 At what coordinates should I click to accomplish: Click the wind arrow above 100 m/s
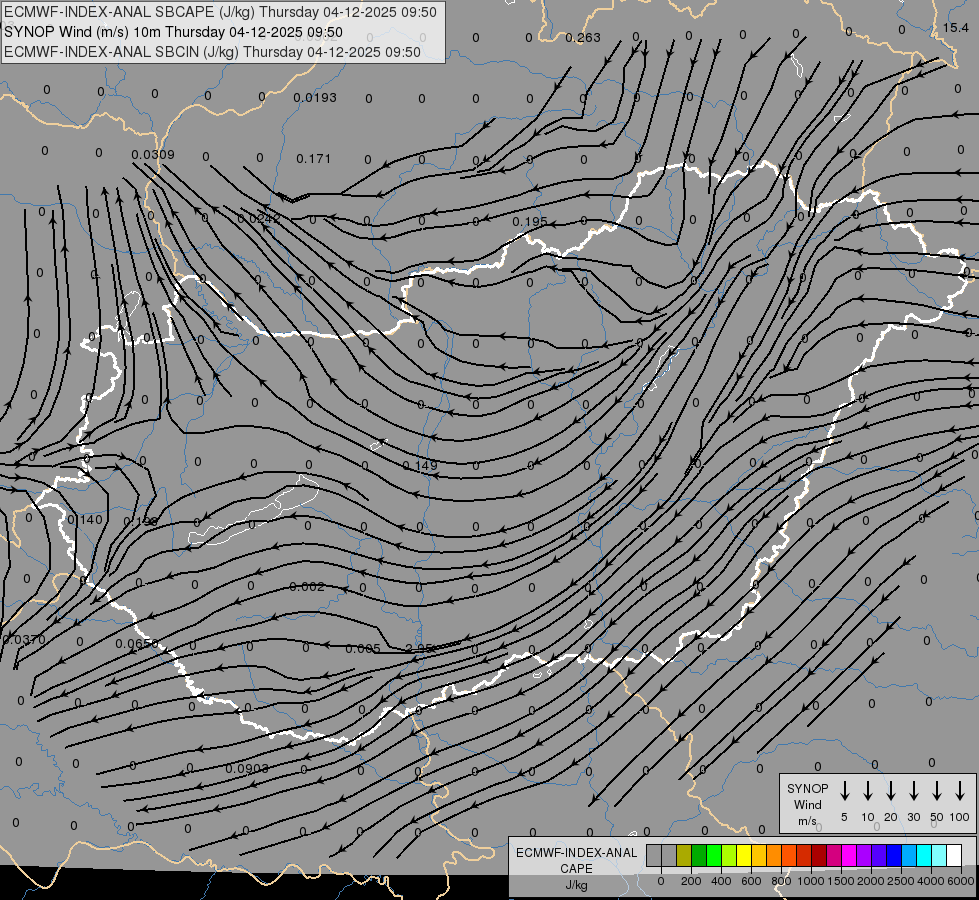tap(960, 791)
